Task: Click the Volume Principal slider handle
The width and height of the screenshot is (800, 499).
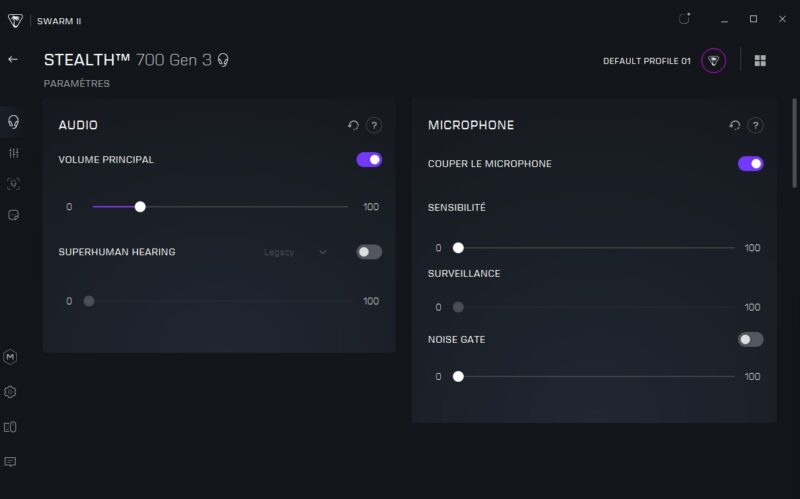Action: click(x=140, y=207)
